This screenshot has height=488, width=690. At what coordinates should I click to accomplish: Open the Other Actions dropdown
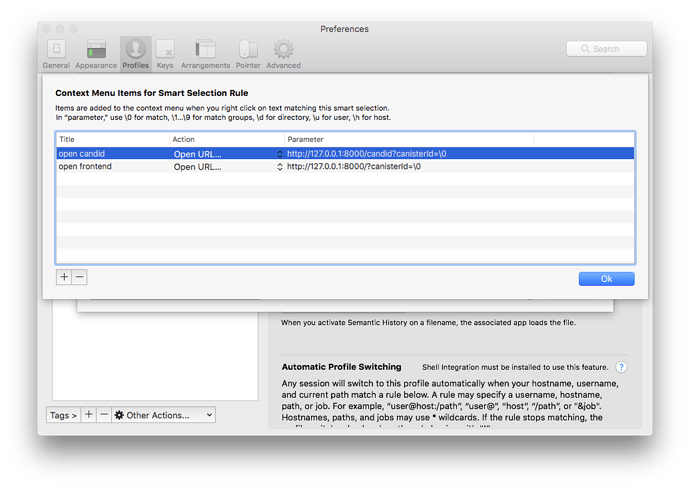tap(164, 415)
